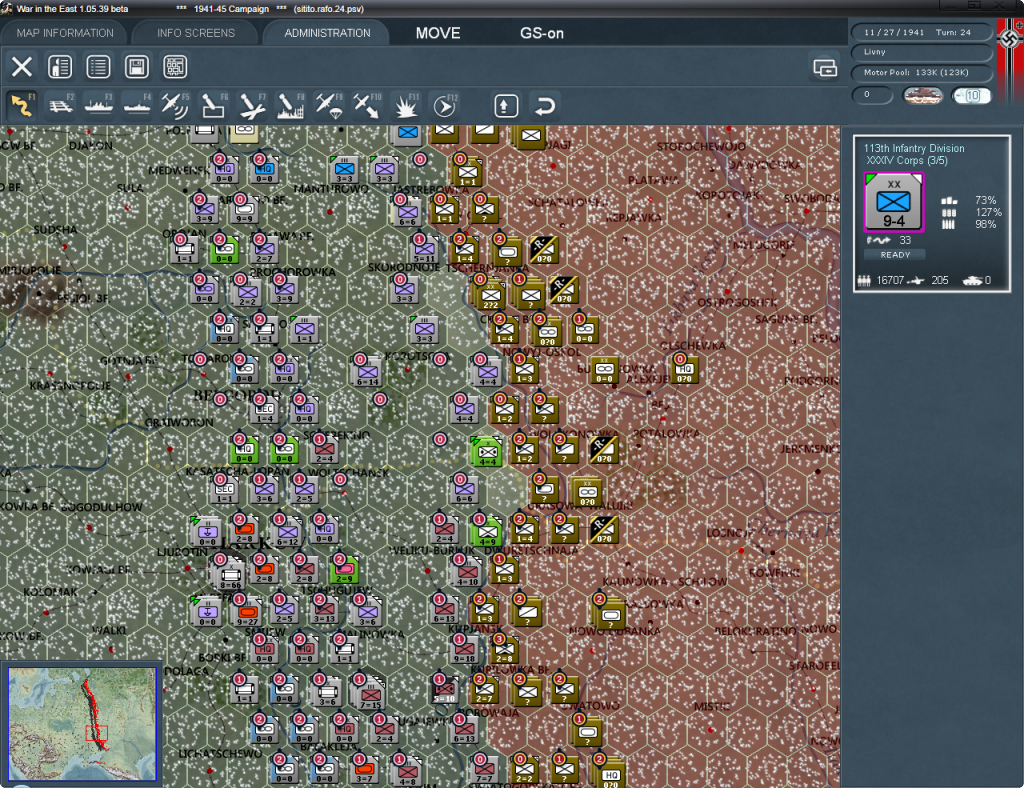Toggle the GS-on ground support setting
This screenshot has width=1024, height=788.
pyautogui.click(x=541, y=33)
